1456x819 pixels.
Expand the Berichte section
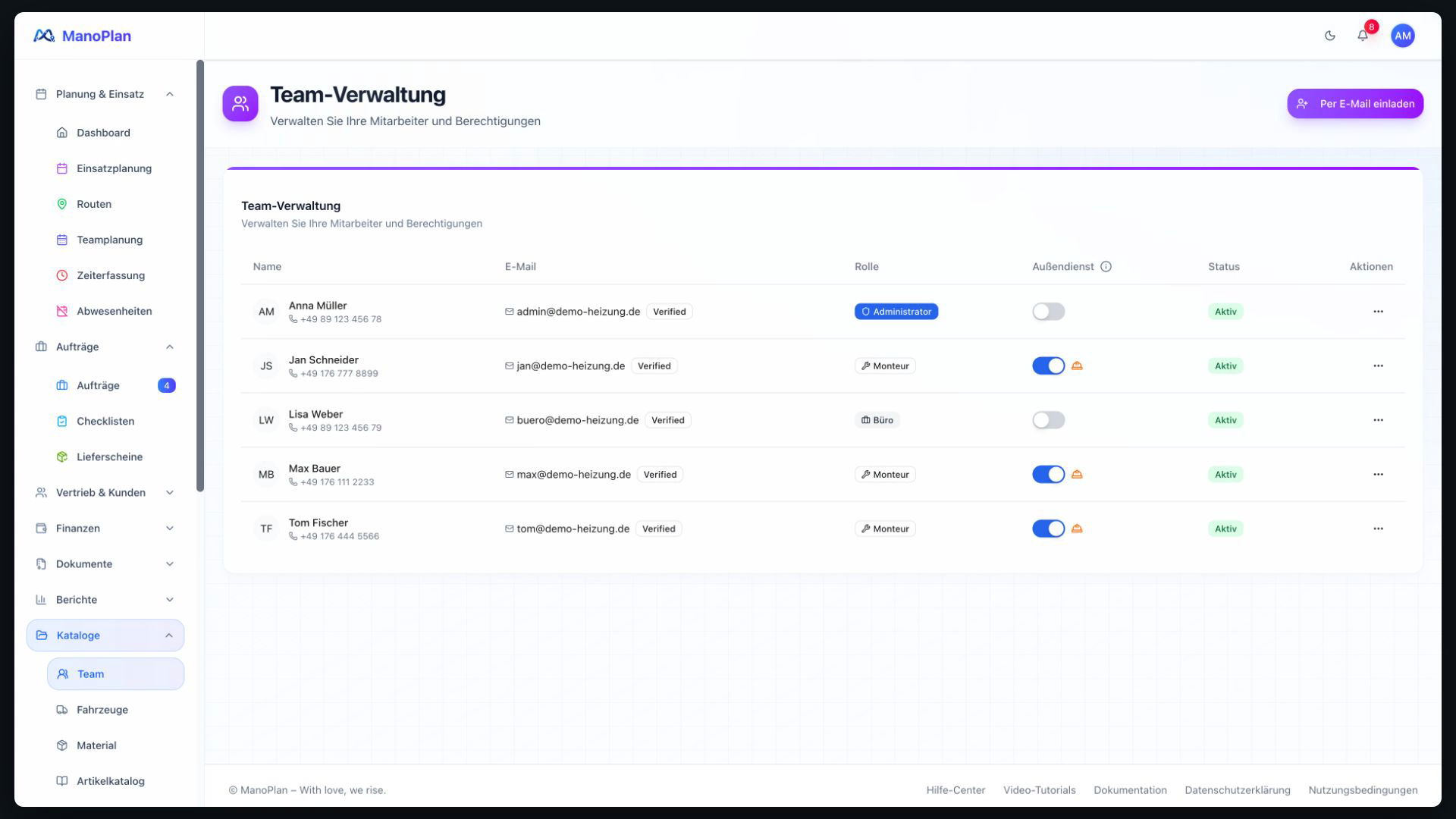[105, 600]
